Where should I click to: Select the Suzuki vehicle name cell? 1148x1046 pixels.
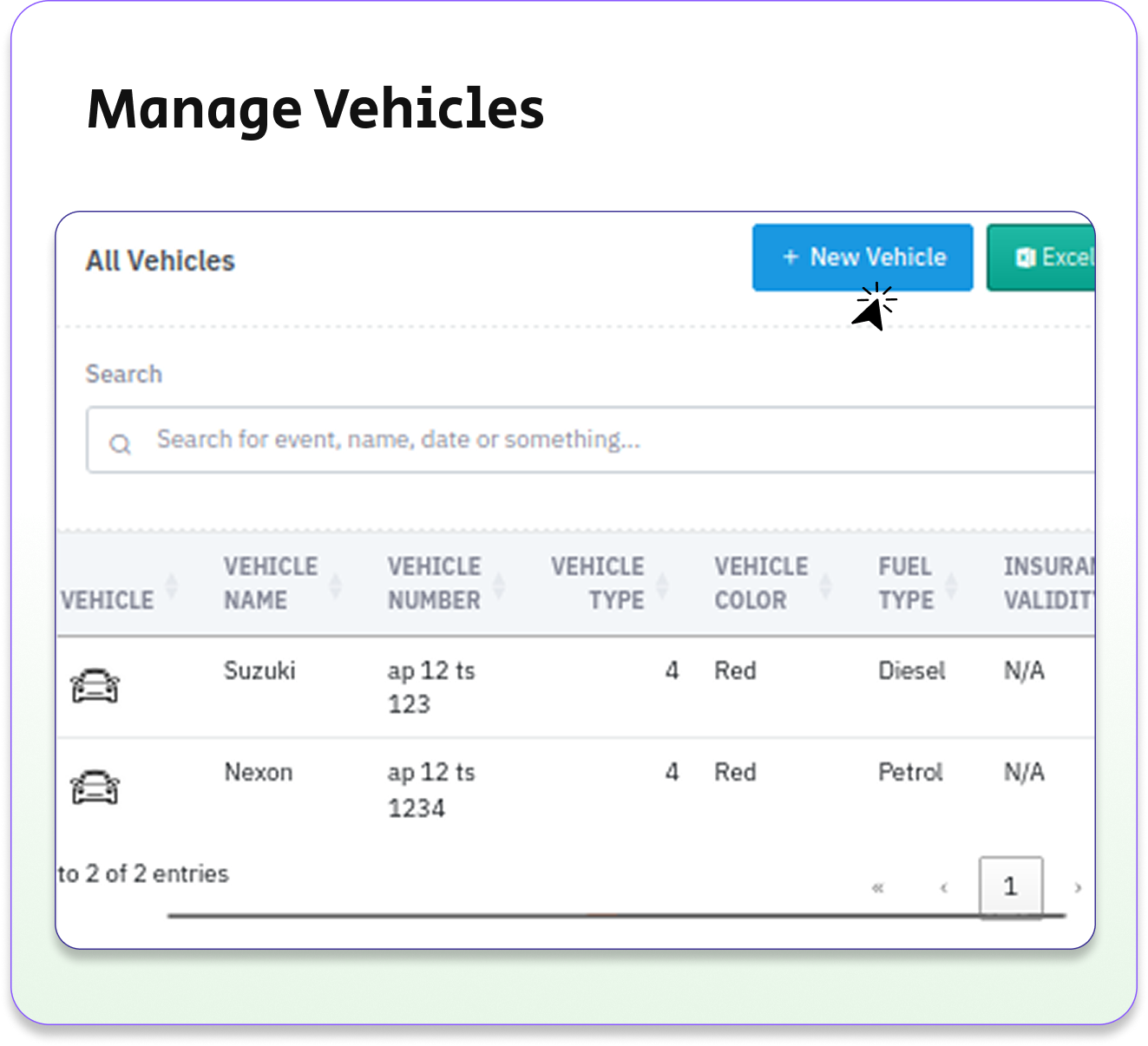click(259, 670)
